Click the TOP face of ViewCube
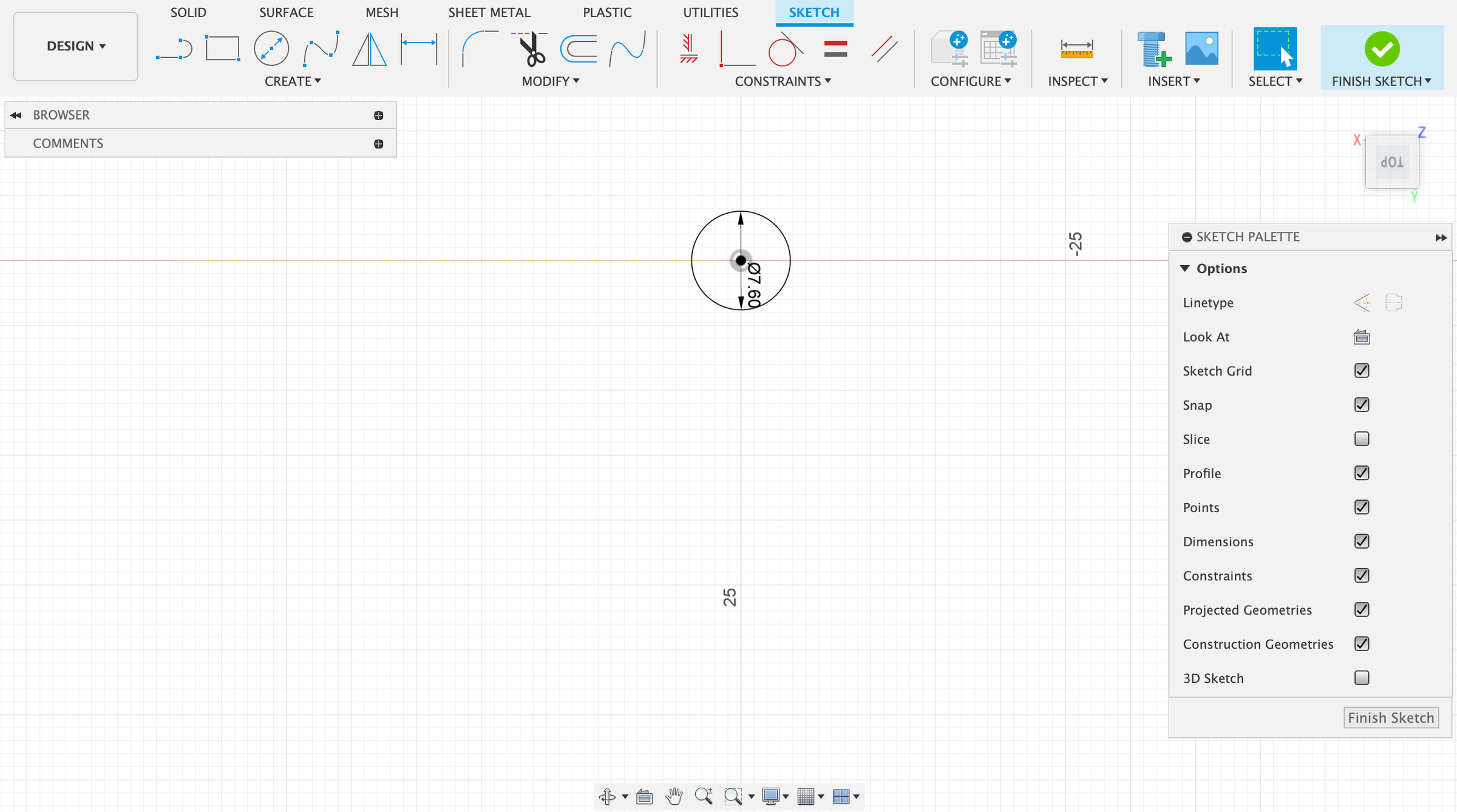The height and width of the screenshot is (812, 1457). click(x=1391, y=162)
